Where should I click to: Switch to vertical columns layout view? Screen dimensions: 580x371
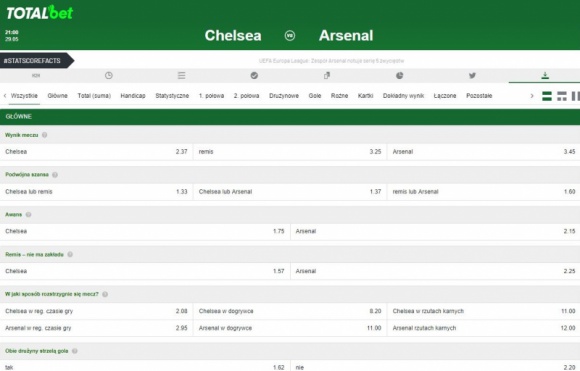576,96
